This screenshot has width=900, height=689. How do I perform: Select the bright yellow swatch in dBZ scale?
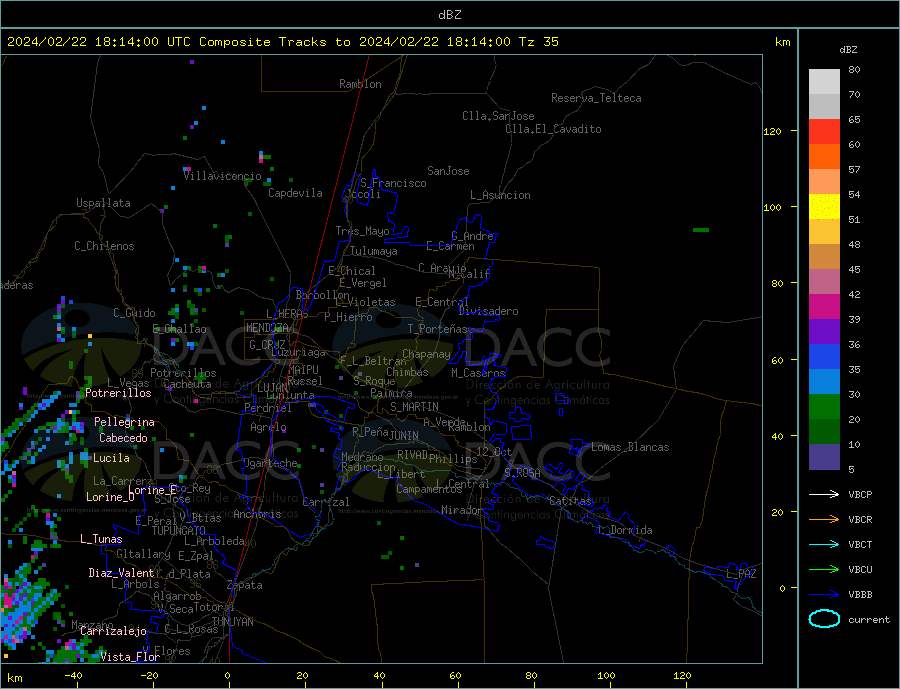point(824,207)
